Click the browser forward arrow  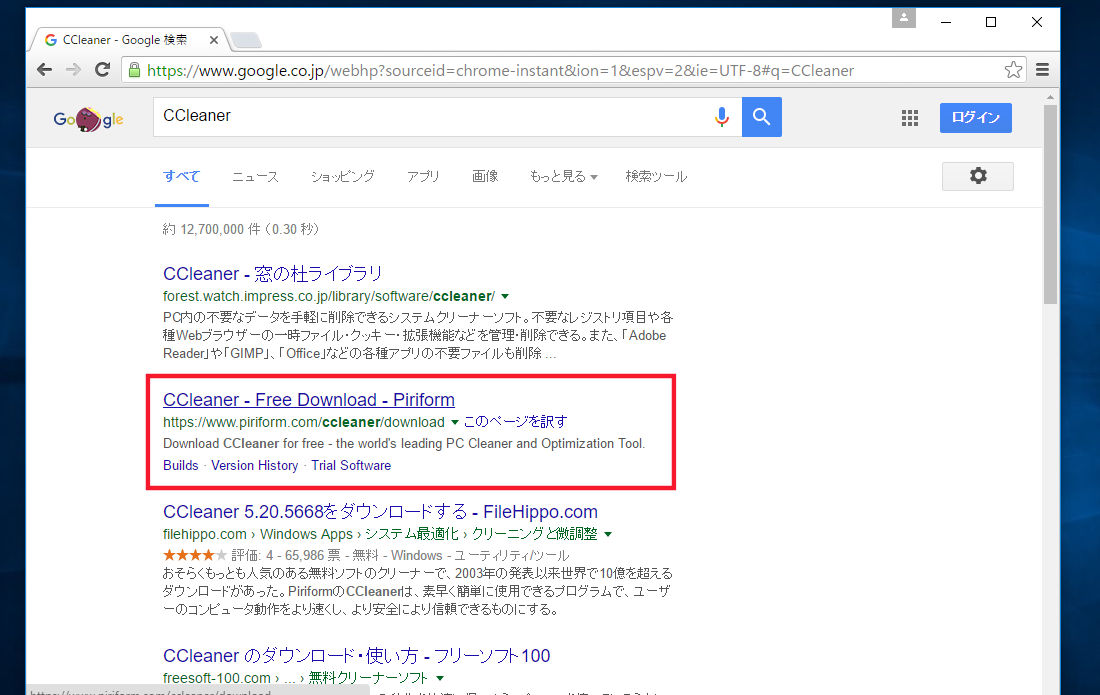coord(73,69)
